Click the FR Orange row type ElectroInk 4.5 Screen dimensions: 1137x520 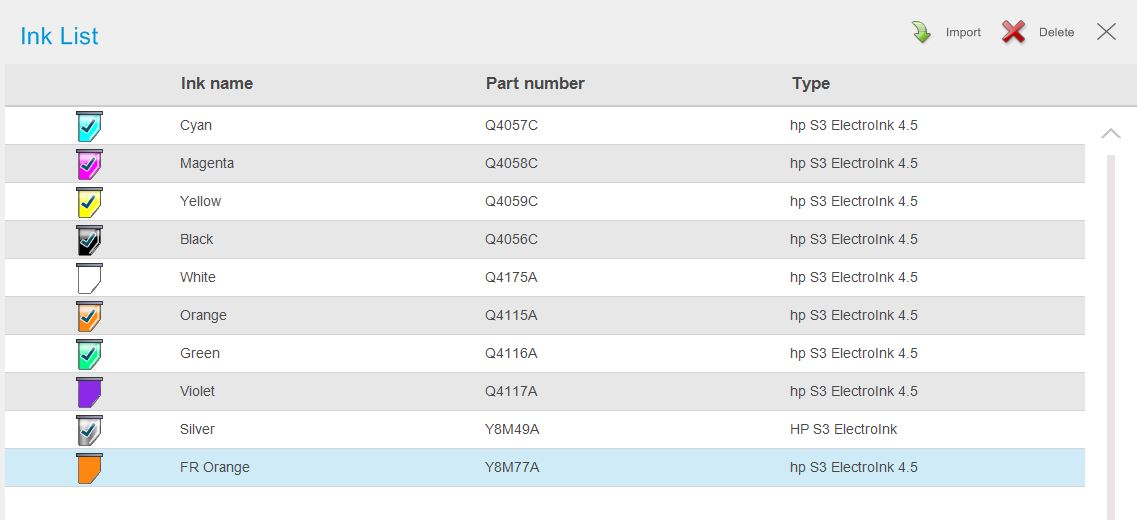tap(853, 467)
